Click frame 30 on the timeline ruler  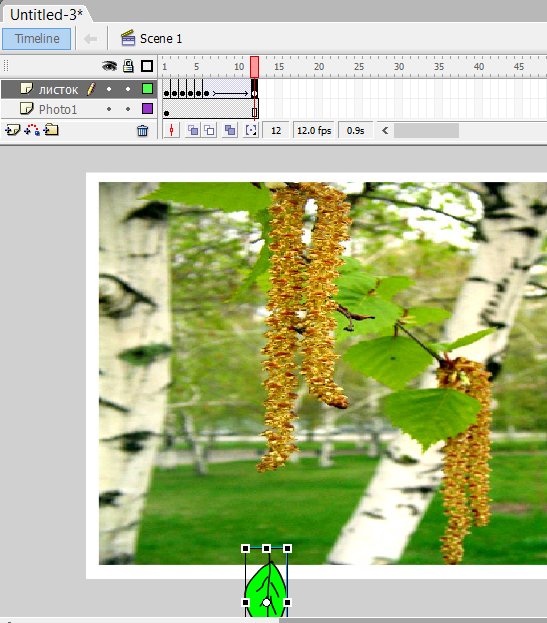coord(399,66)
